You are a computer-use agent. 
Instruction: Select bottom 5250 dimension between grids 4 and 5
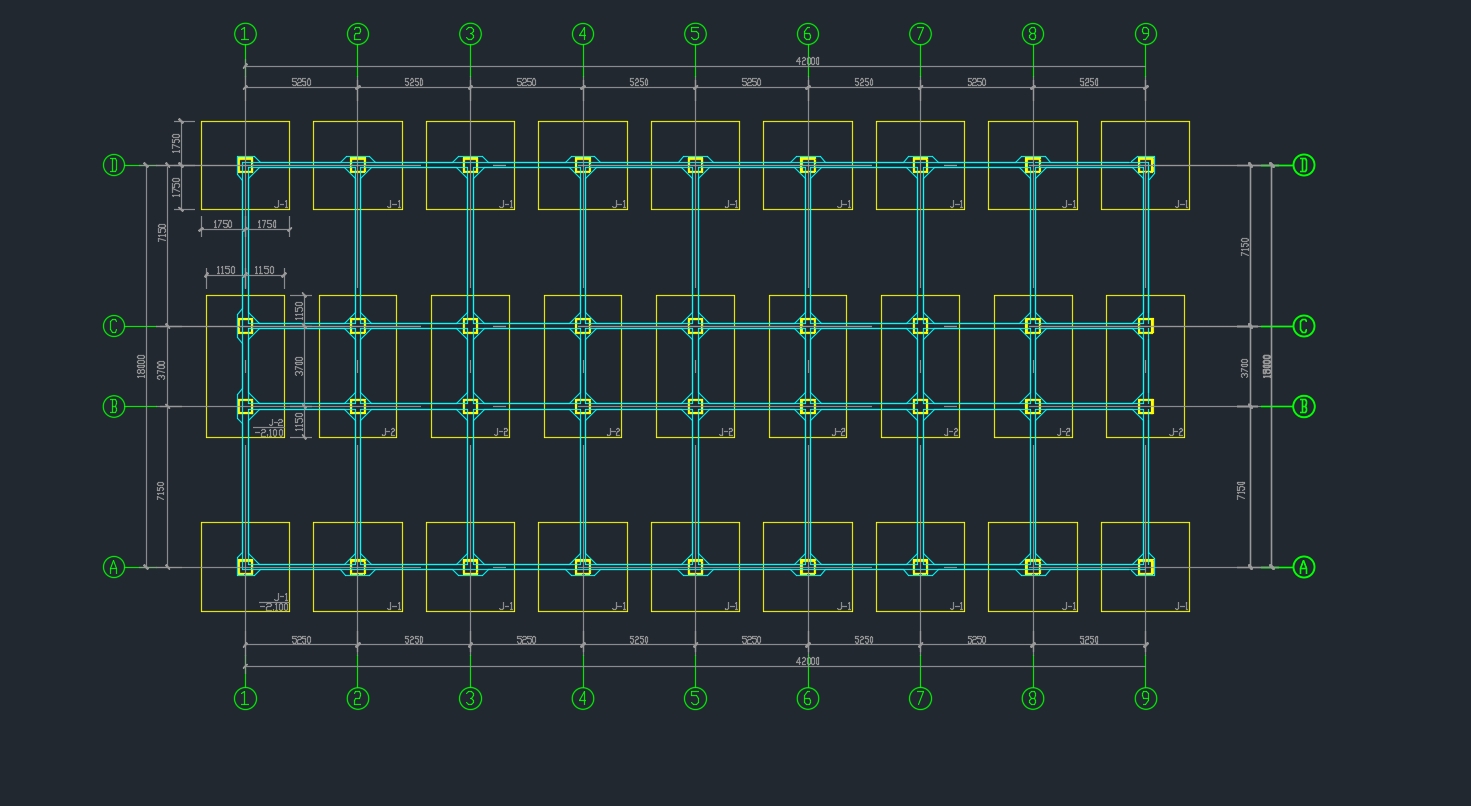(639, 640)
